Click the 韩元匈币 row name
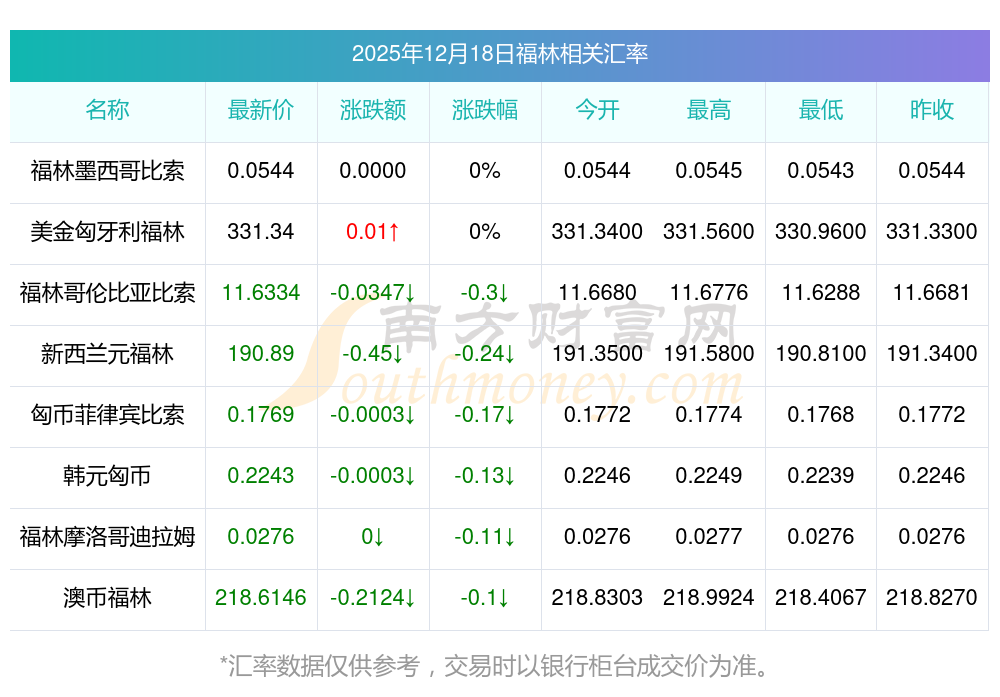Screen dimensions: 1000x697 (107, 476)
